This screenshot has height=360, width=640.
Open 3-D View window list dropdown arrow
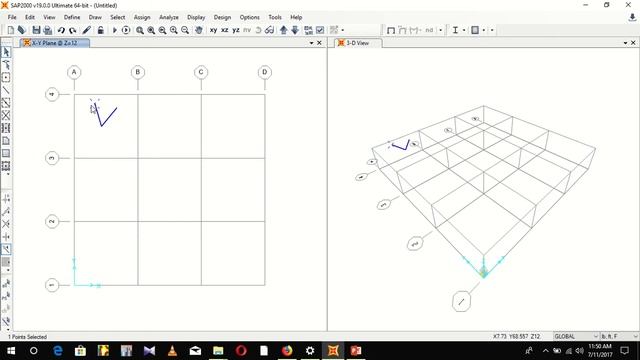tap(625, 43)
